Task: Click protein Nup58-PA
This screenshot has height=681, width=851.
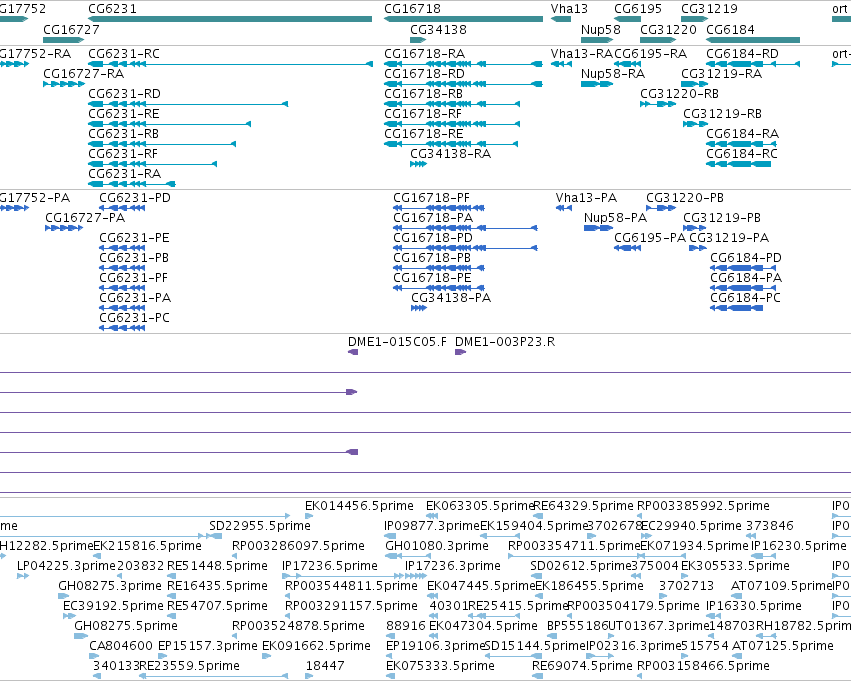Action: click(x=598, y=228)
